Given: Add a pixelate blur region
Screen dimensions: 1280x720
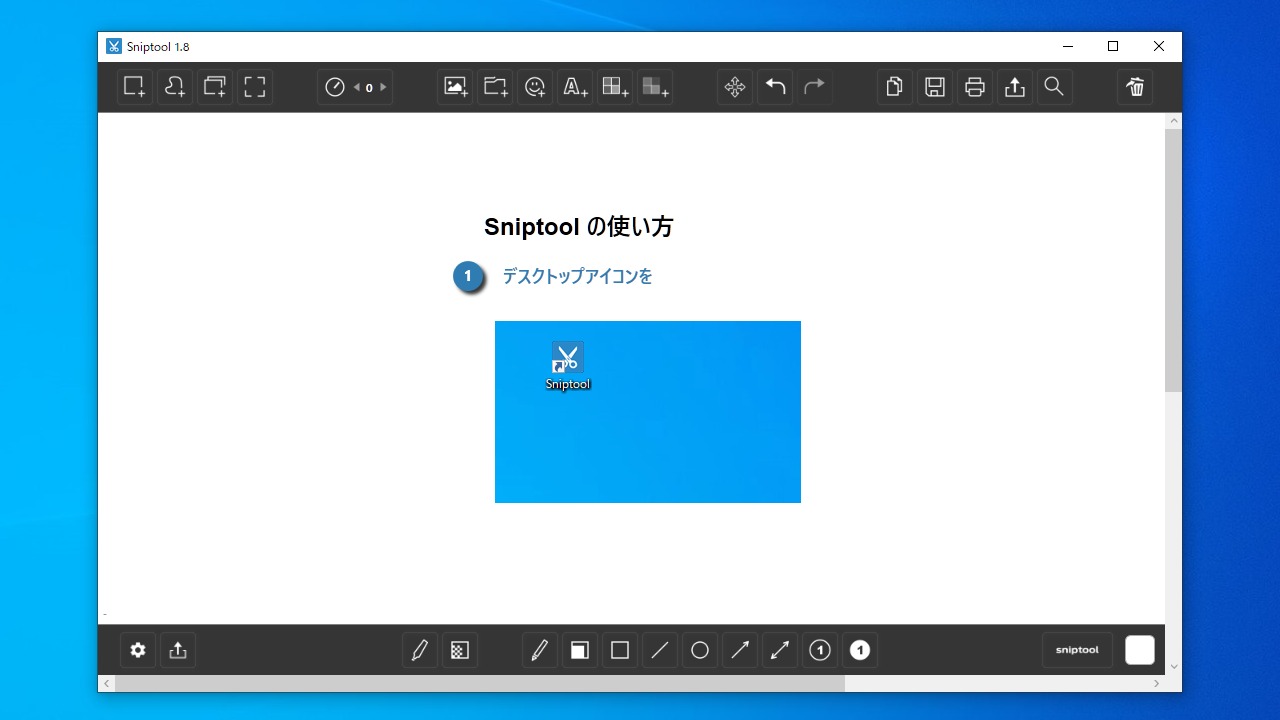Looking at the screenshot, I should coord(615,87).
